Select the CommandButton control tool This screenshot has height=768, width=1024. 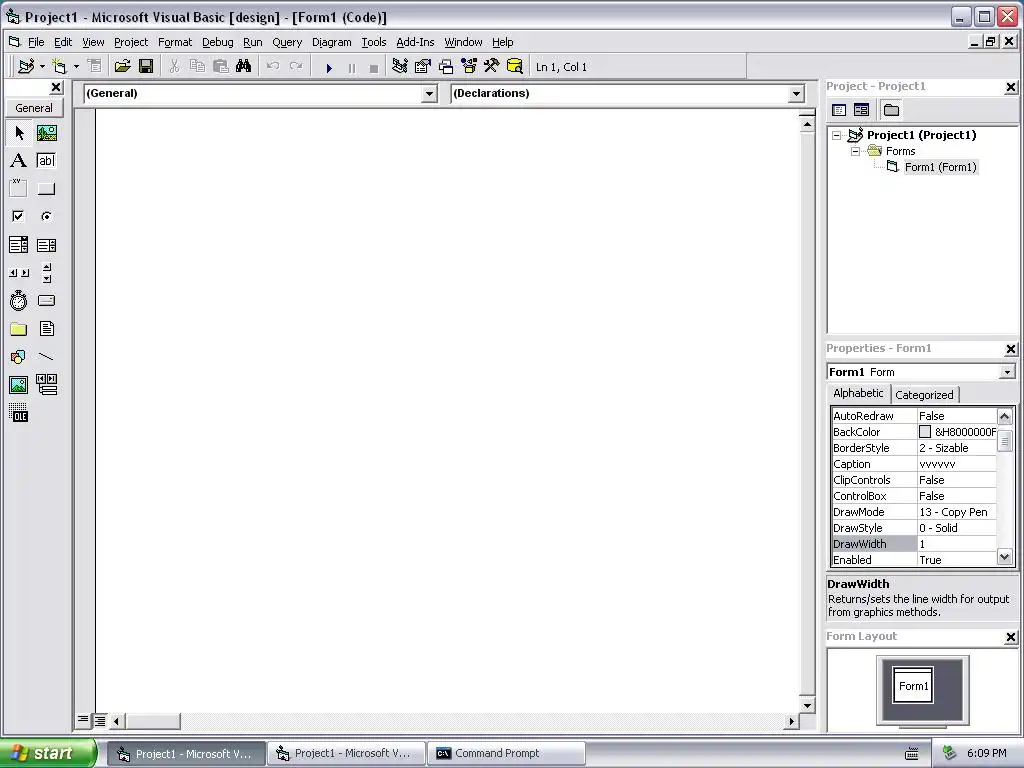pos(46,189)
